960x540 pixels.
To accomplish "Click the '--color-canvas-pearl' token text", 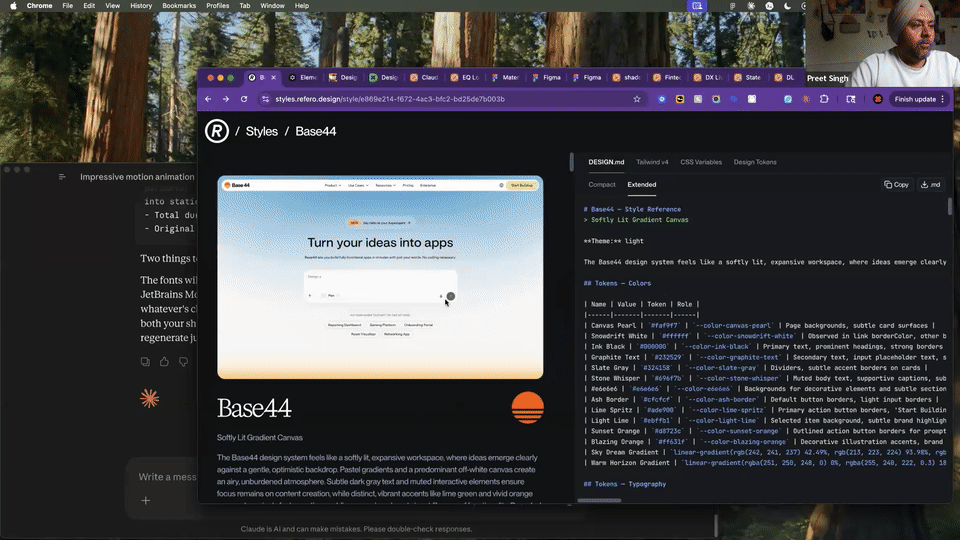I will (733, 326).
